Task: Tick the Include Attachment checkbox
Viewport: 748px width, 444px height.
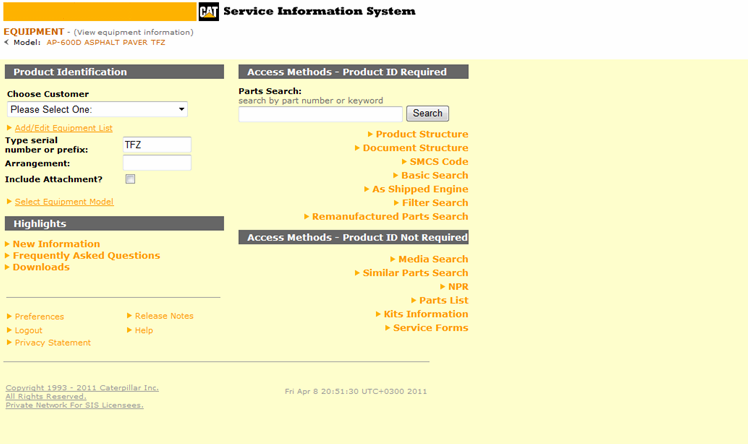Action: click(x=130, y=179)
